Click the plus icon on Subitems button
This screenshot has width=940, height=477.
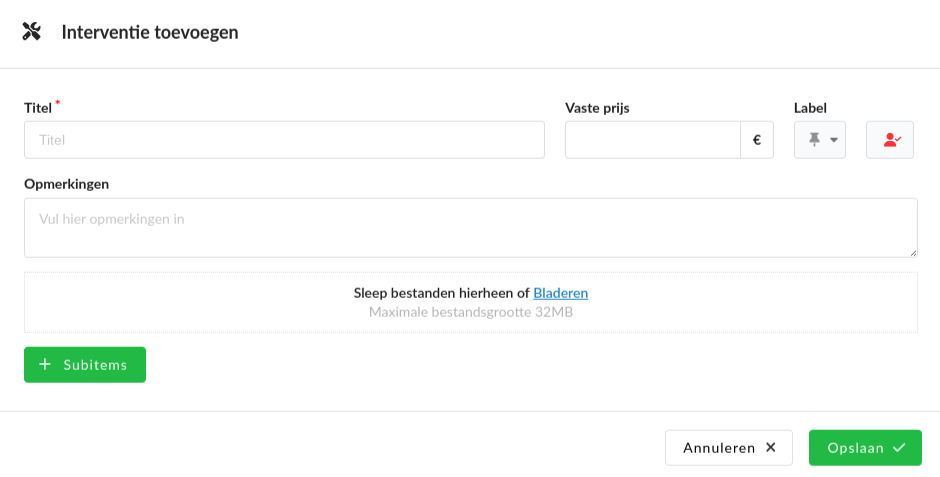click(45, 364)
